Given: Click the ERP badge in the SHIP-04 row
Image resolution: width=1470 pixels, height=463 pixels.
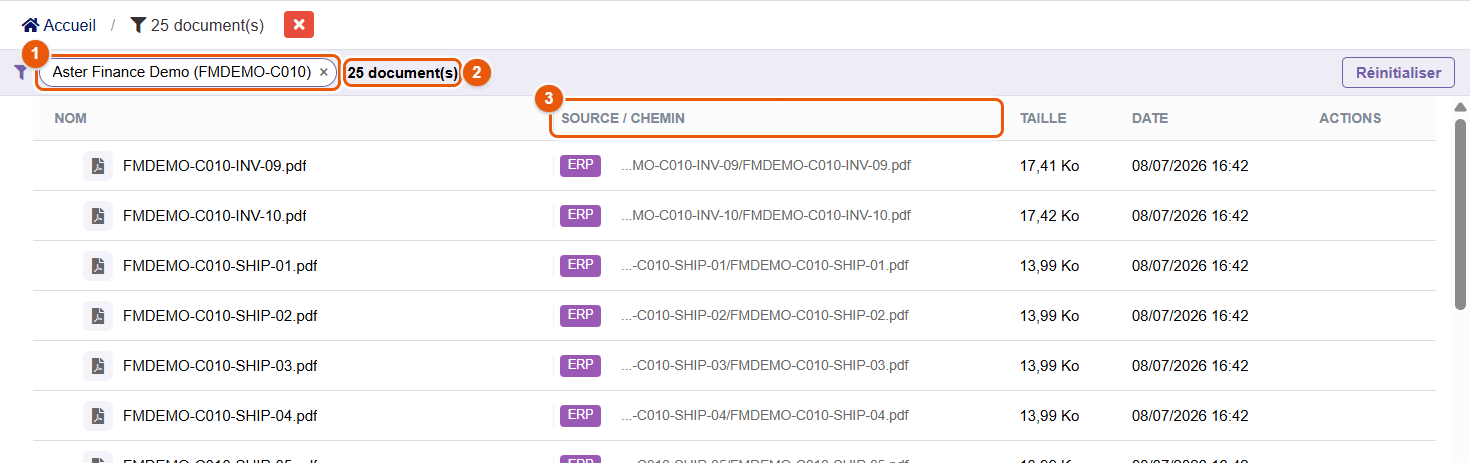Looking at the screenshot, I should [580, 415].
